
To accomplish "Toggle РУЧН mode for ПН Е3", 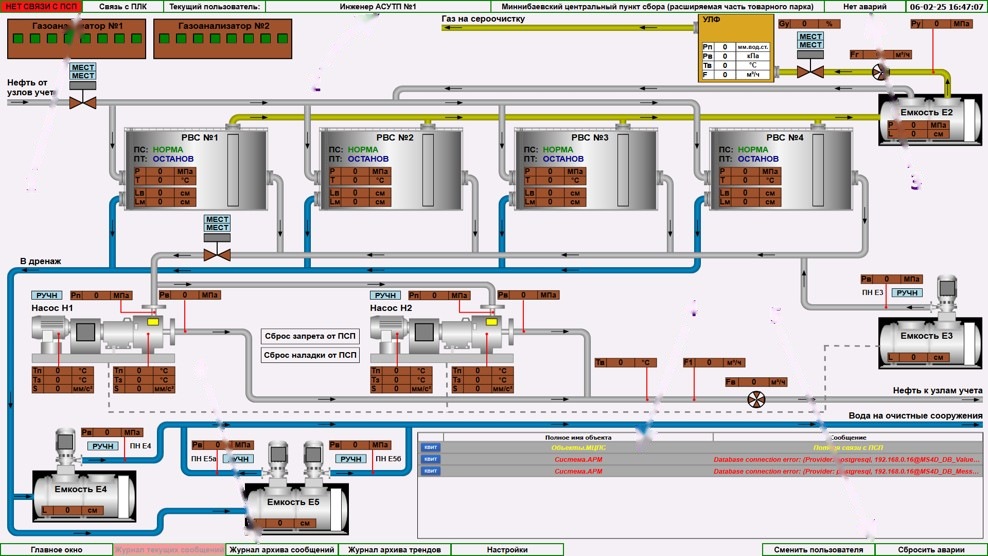I will point(907,292).
